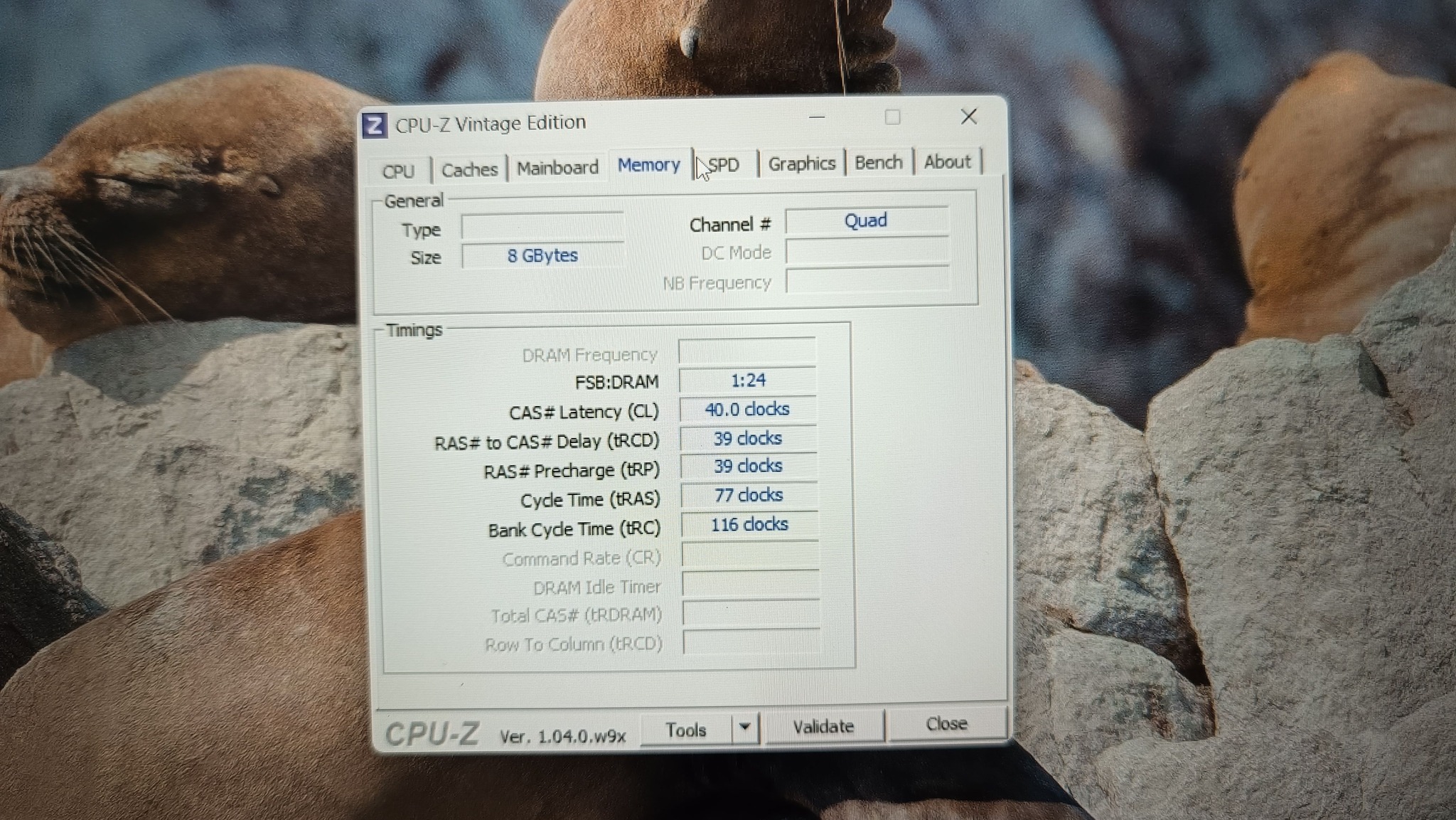
Task: Select the Memory tab
Action: tap(648, 165)
